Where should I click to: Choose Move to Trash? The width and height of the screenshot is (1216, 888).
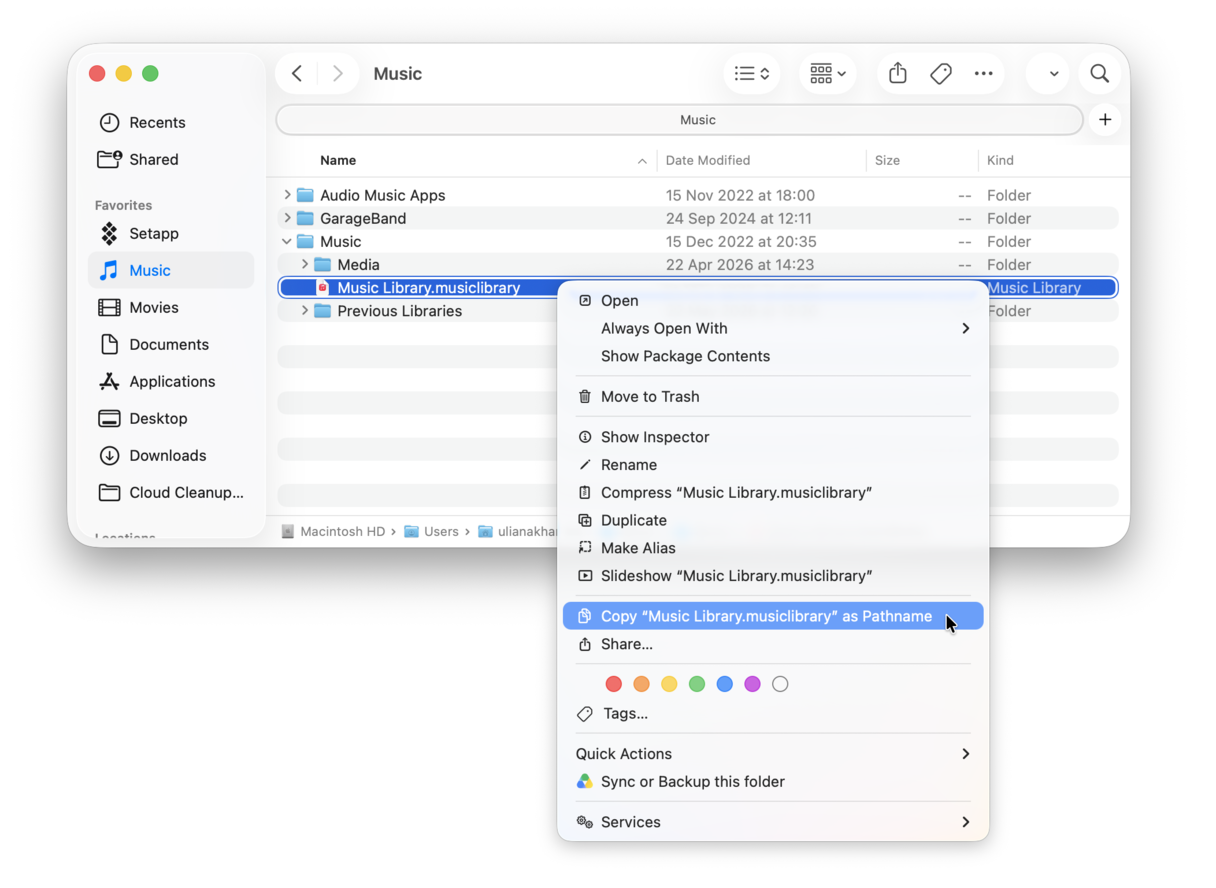pos(773,396)
